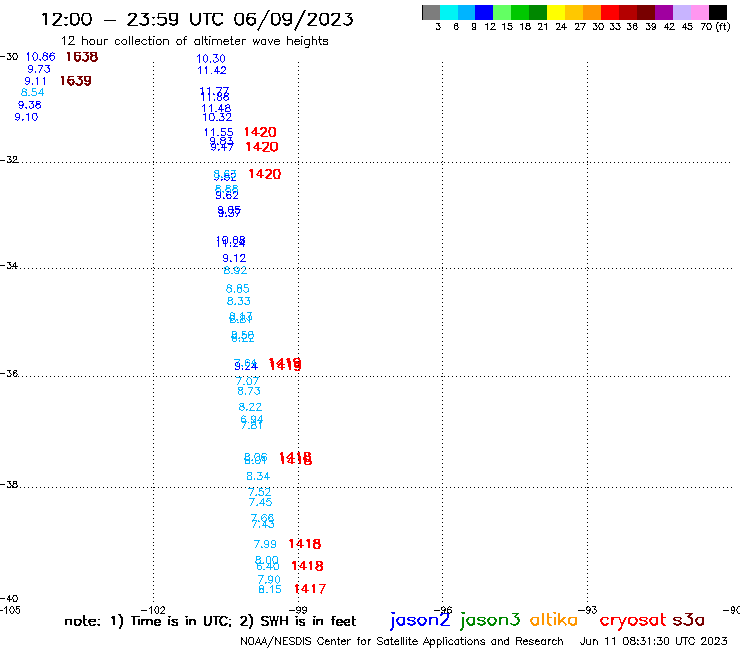Select the wave height value 10.32
Image resolution: width=740 pixels, height=650 pixels.
click(x=217, y=117)
